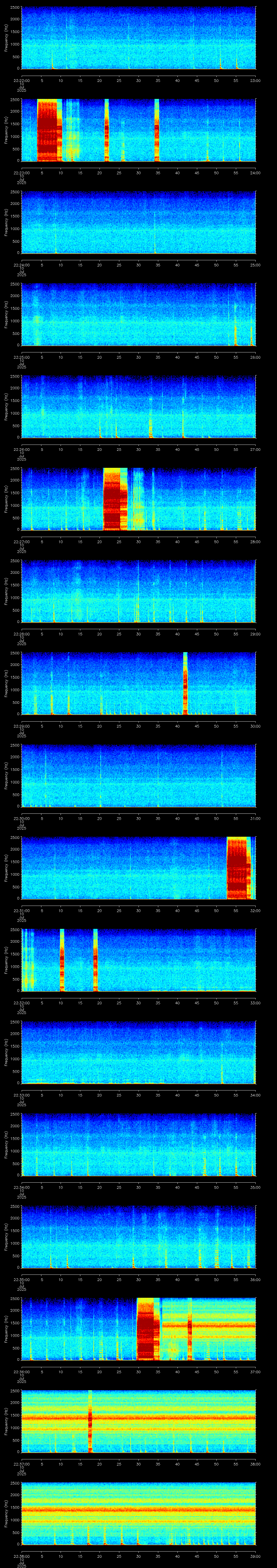Click 'Frequency (Hz)' axis label of 22:38:00 panel
This screenshot has height=1568, width=277.
point(6,1514)
